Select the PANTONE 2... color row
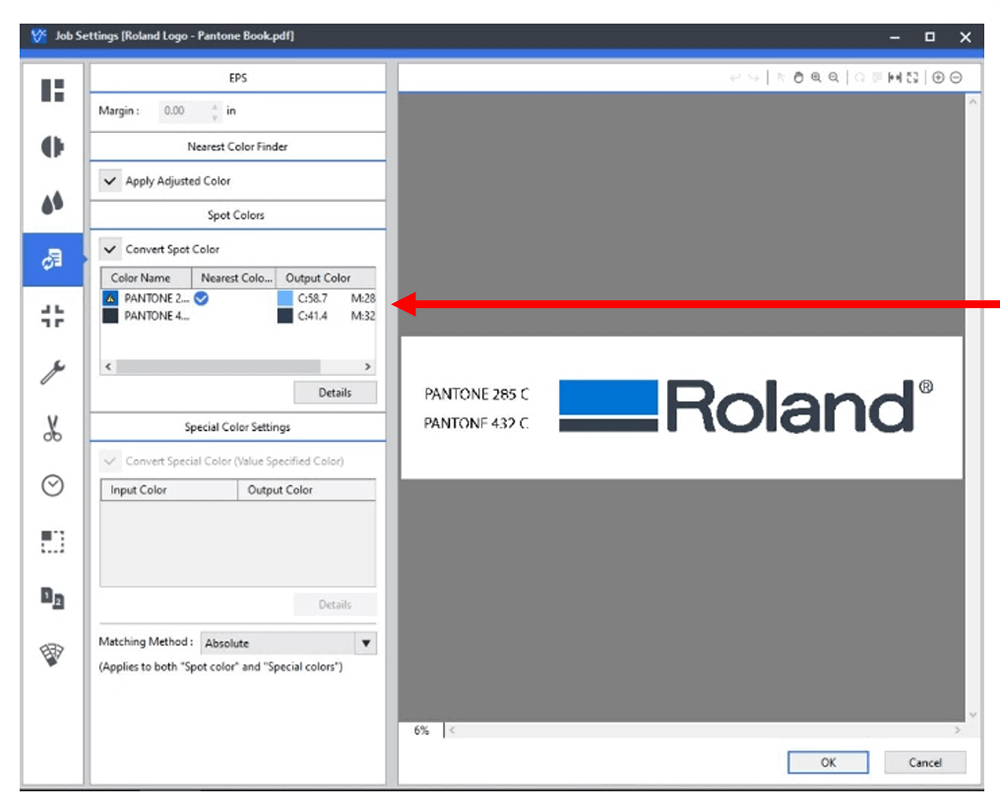The height and width of the screenshot is (807, 1000). (x=238, y=298)
